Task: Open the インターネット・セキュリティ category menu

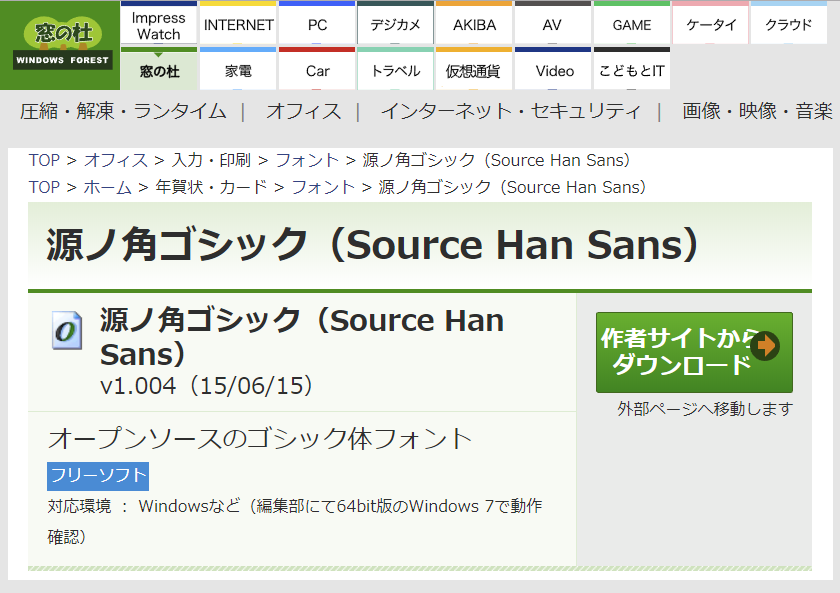Action: (x=510, y=111)
